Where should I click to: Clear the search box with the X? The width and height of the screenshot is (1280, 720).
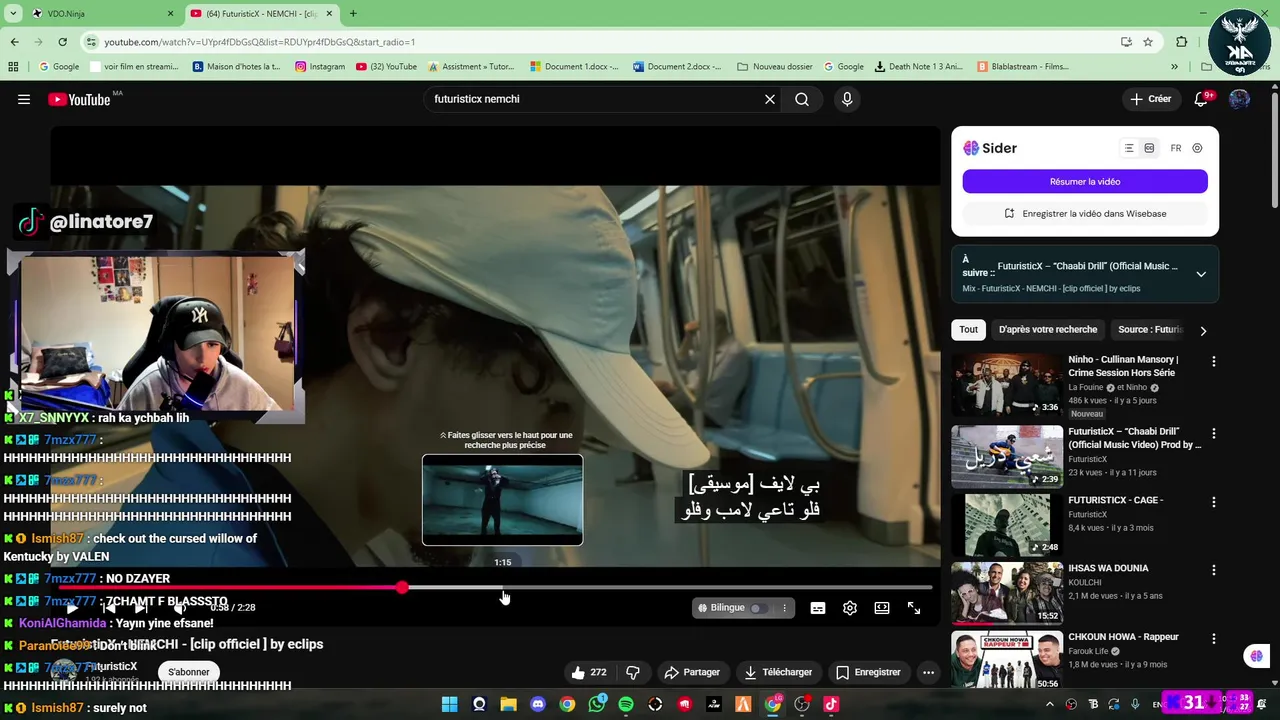[770, 99]
